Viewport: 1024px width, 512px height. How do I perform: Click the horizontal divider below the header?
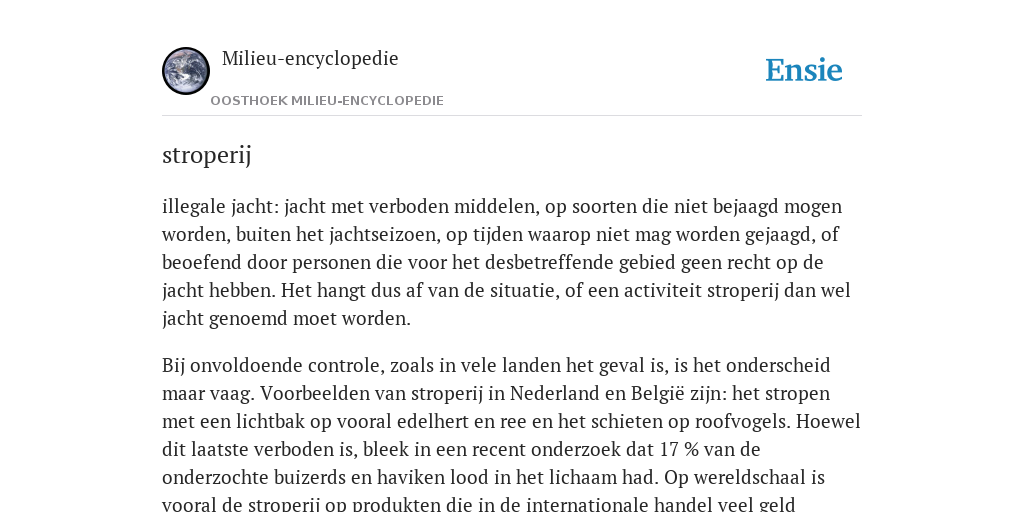point(512,116)
